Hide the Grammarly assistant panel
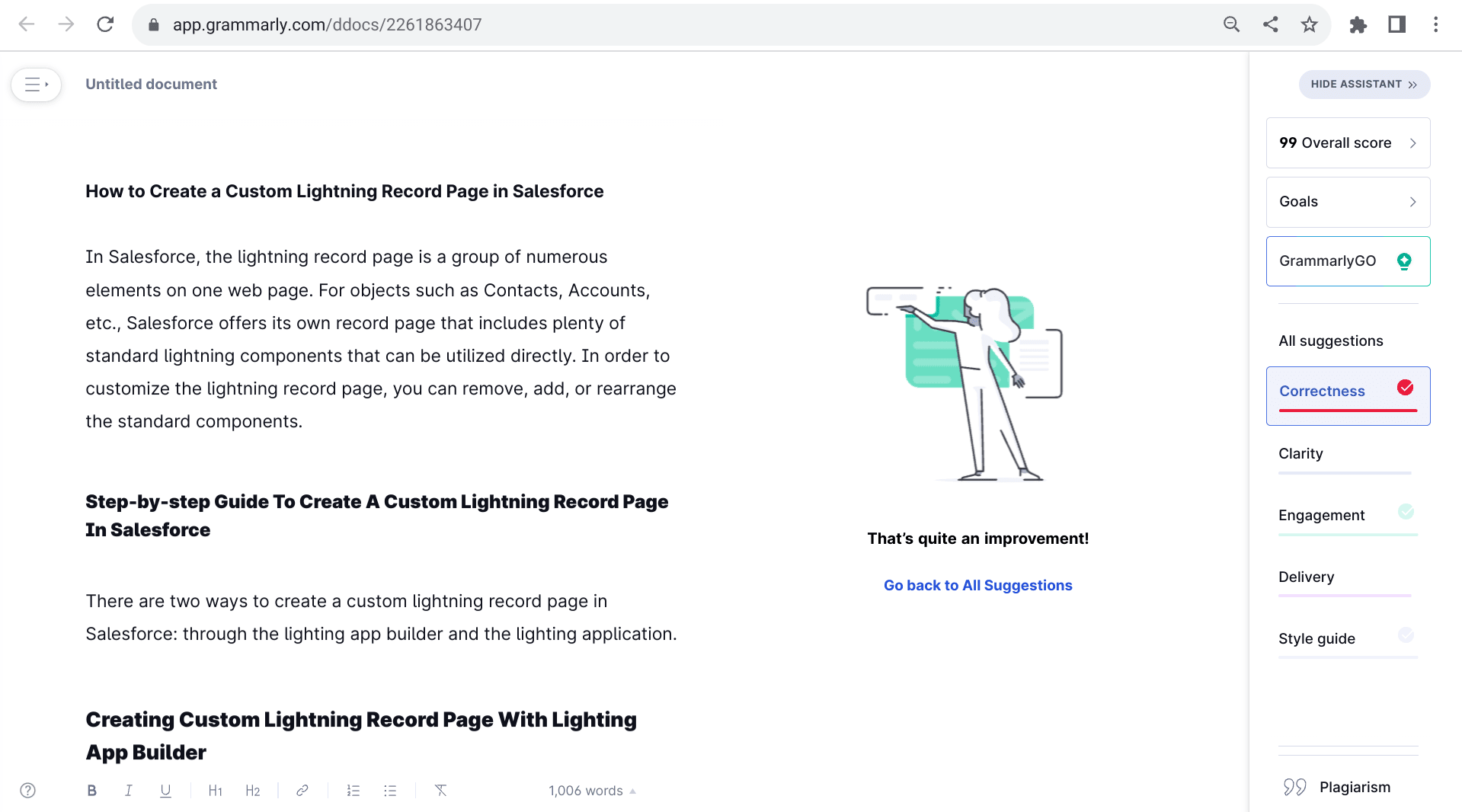 (1364, 85)
